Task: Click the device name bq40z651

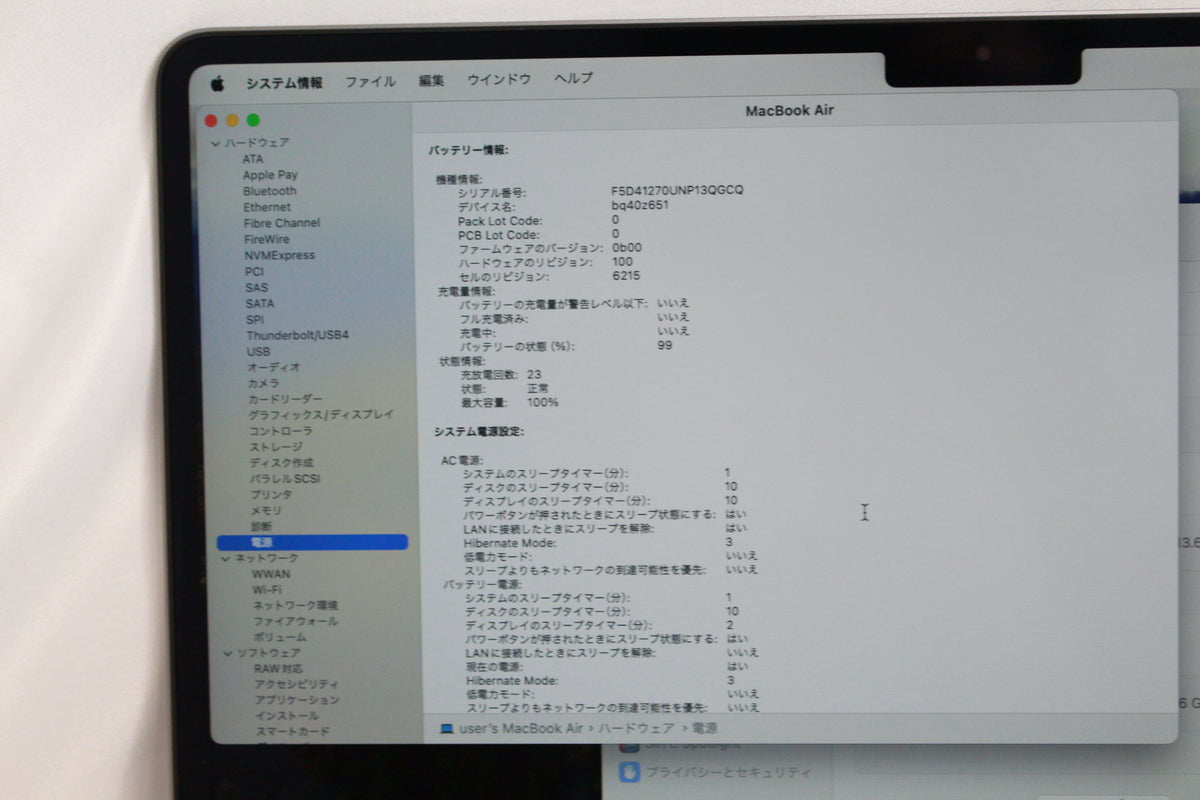Action: [640, 205]
